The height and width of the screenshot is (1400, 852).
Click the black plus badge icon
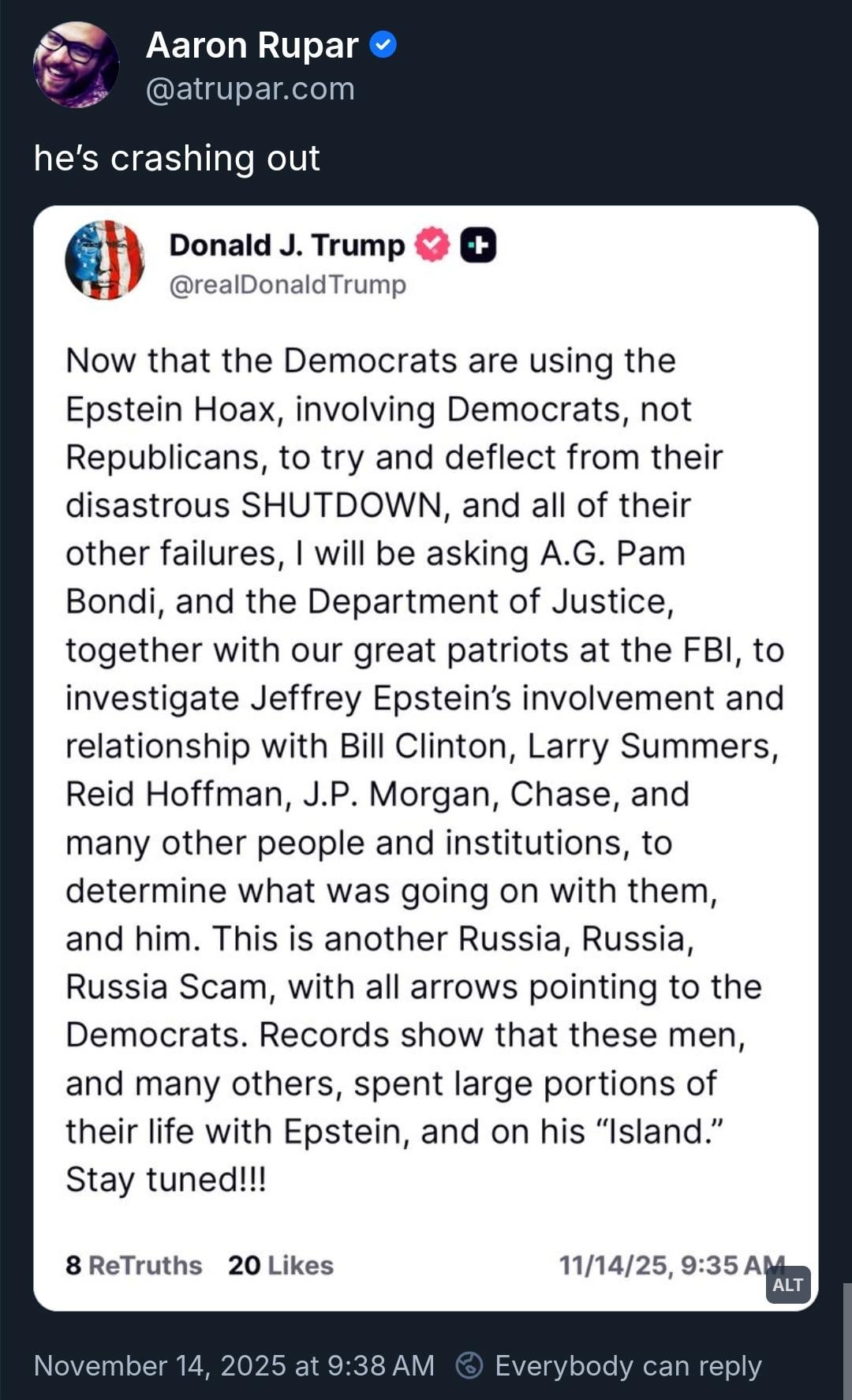478,245
